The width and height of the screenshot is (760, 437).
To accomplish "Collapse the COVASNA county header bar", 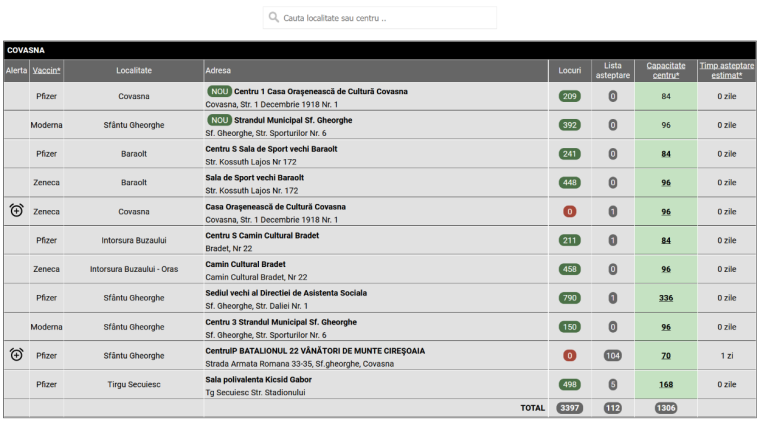I will point(380,49).
